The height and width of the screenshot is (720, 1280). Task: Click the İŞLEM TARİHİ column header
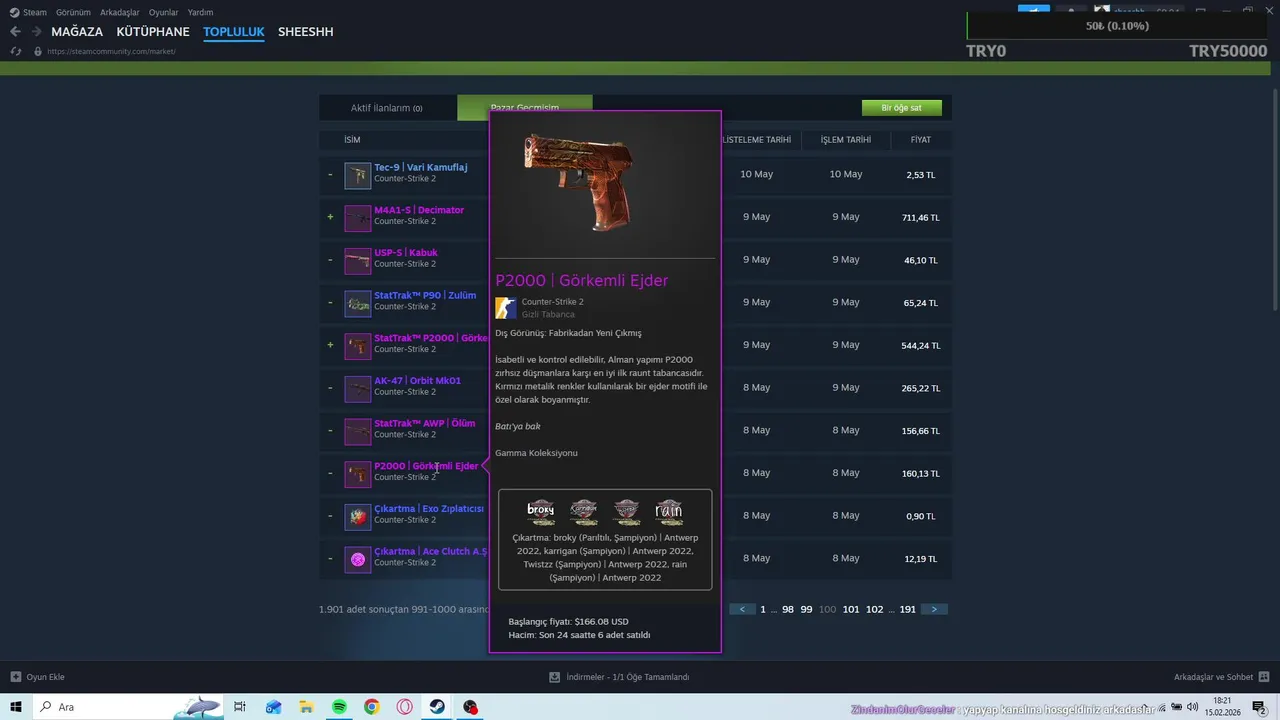[846, 140]
